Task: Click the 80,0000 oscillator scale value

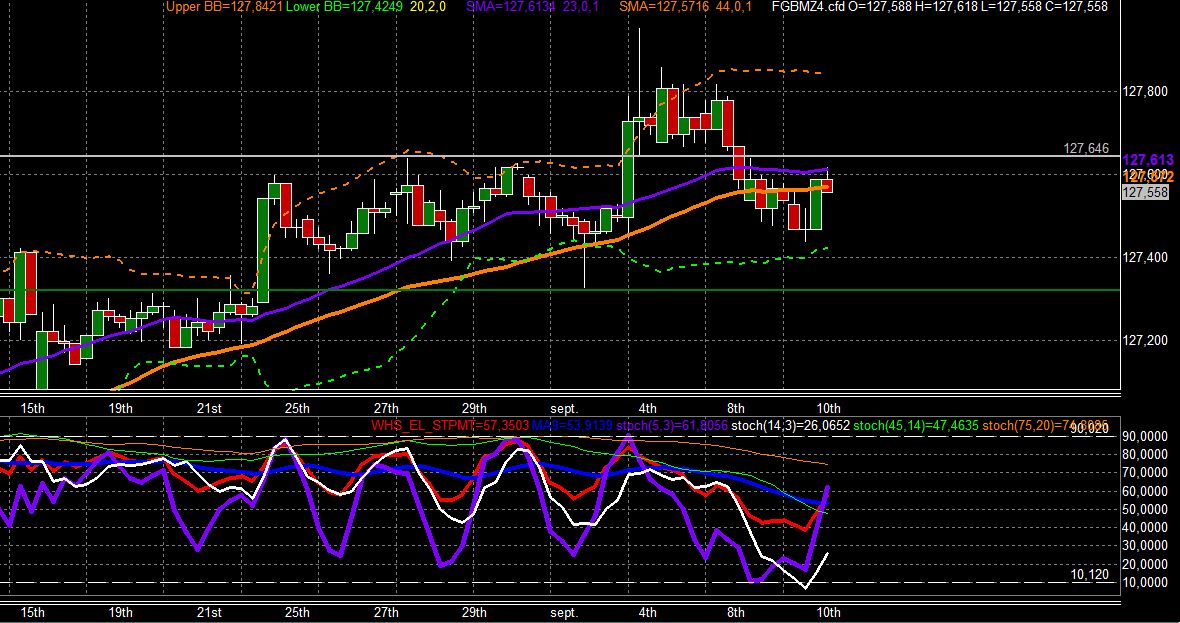Action: click(1145, 454)
